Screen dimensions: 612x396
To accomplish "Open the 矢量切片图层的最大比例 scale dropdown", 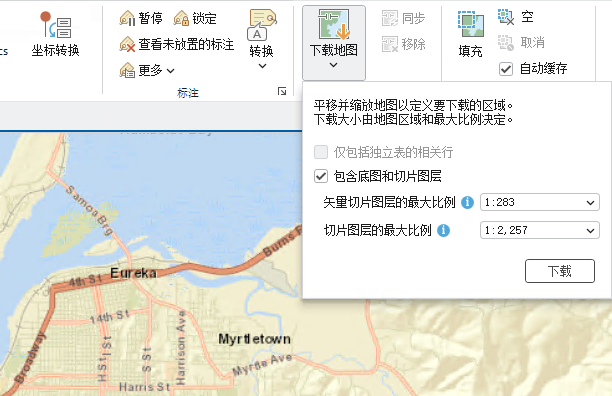I will pos(540,202).
